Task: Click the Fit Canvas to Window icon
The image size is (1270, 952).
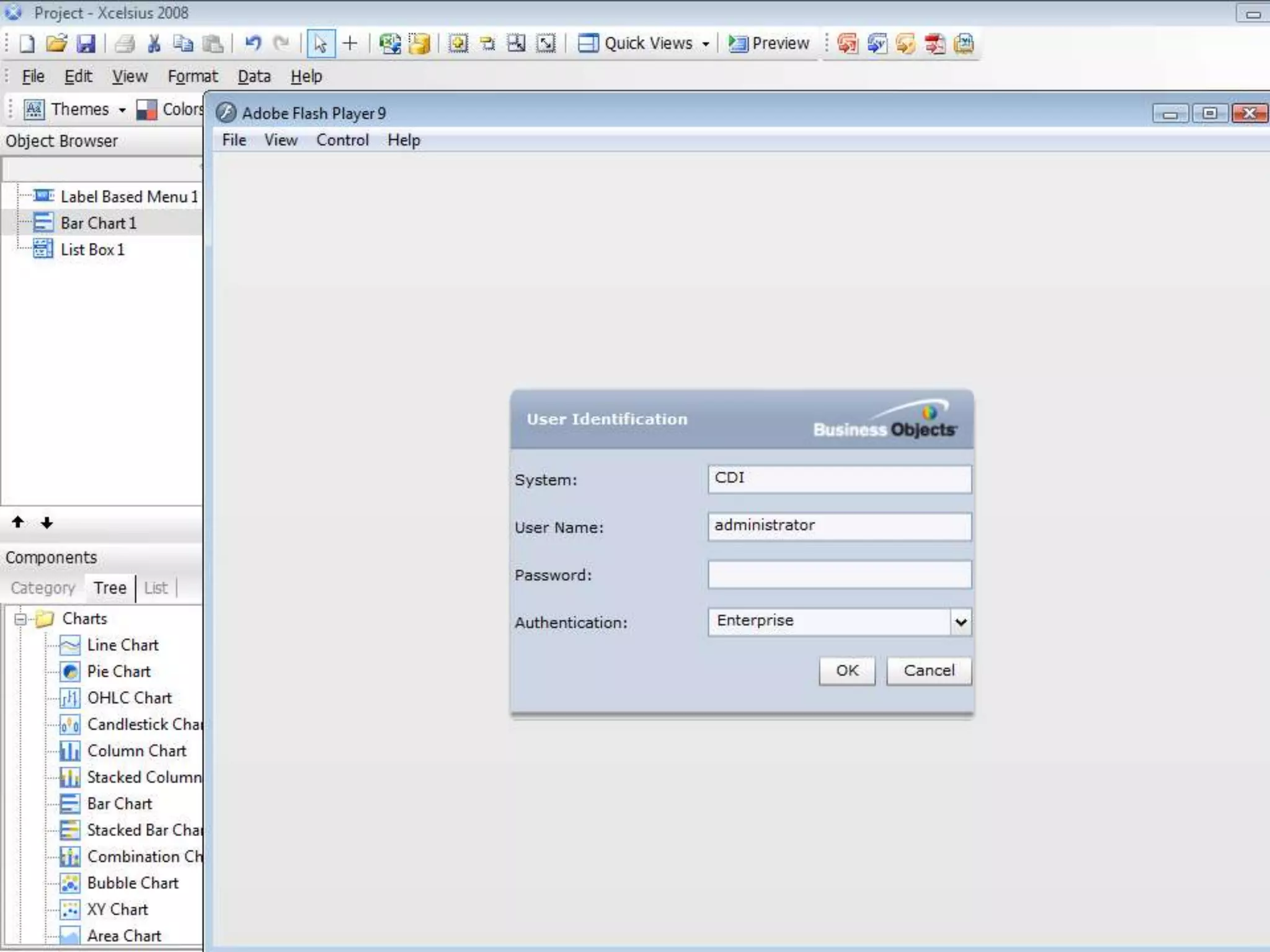Action: (546, 43)
